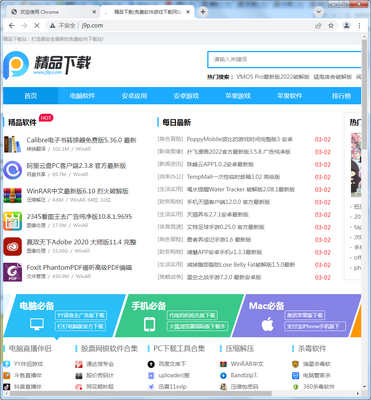Expand the tab search dropdown arrow
The width and height of the screenshot is (371, 400).
(319, 12)
